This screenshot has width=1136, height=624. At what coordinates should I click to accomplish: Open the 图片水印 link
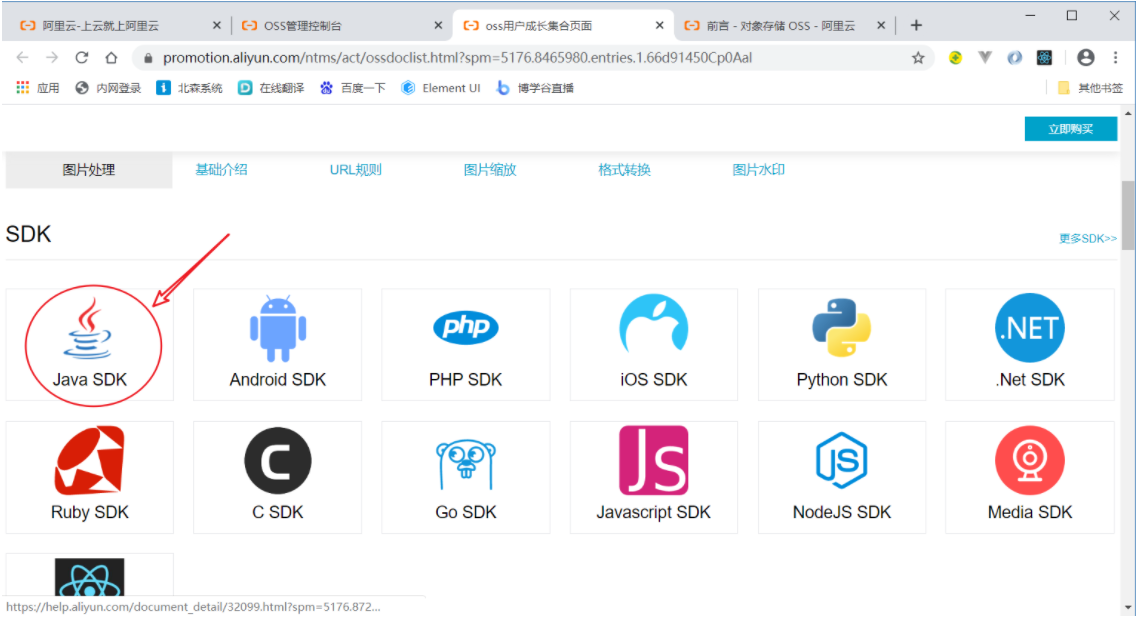pyautogui.click(x=759, y=170)
